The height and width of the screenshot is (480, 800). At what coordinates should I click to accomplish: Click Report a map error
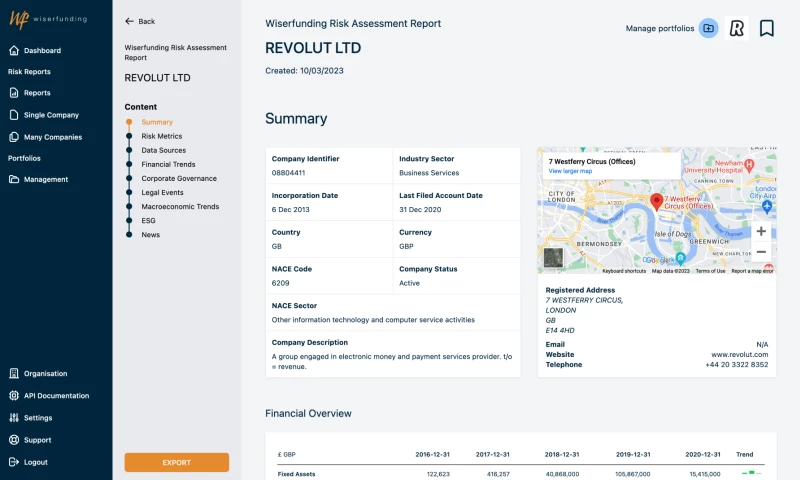[753, 271]
